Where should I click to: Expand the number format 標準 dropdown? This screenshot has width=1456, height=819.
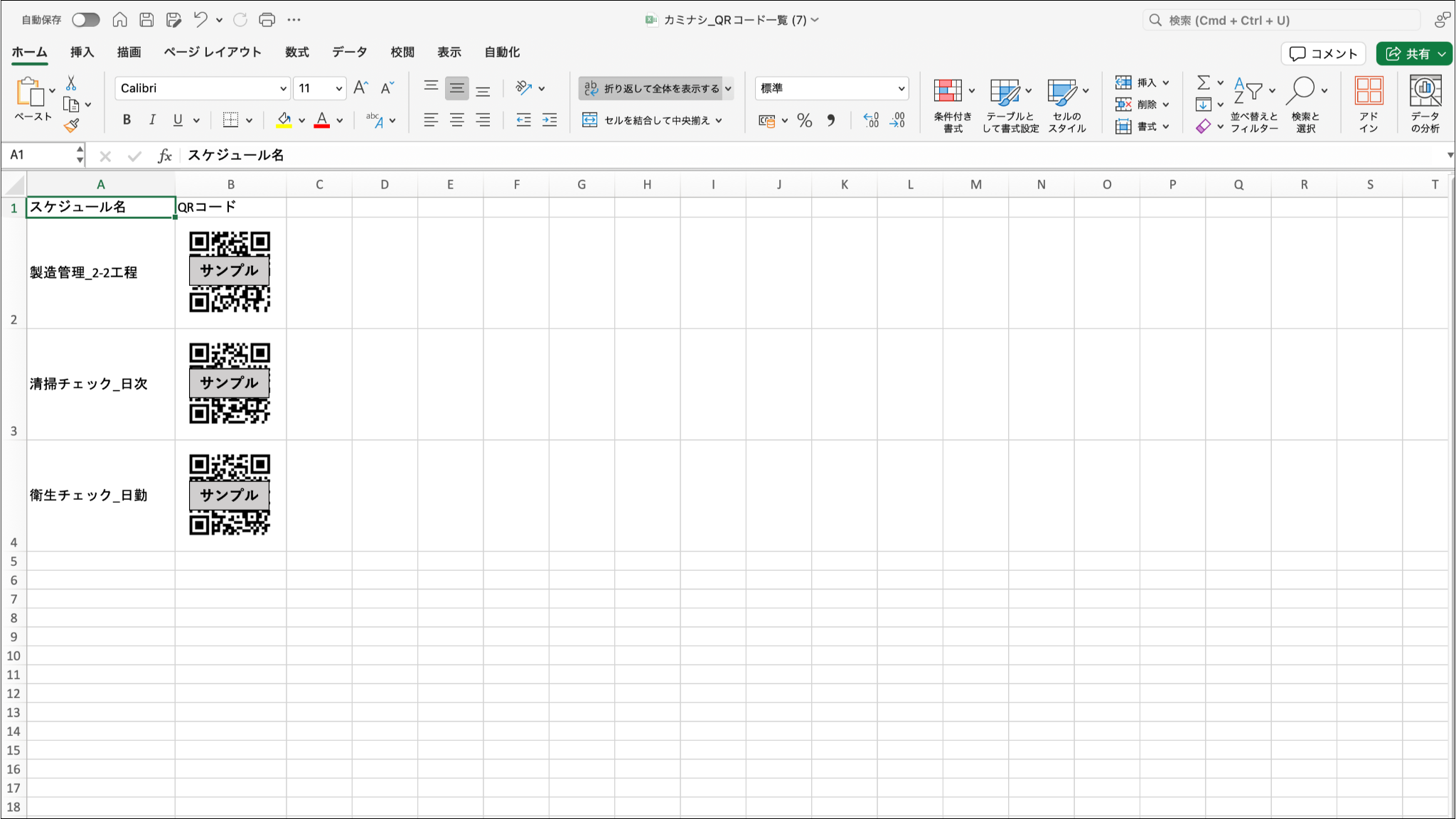coord(901,88)
